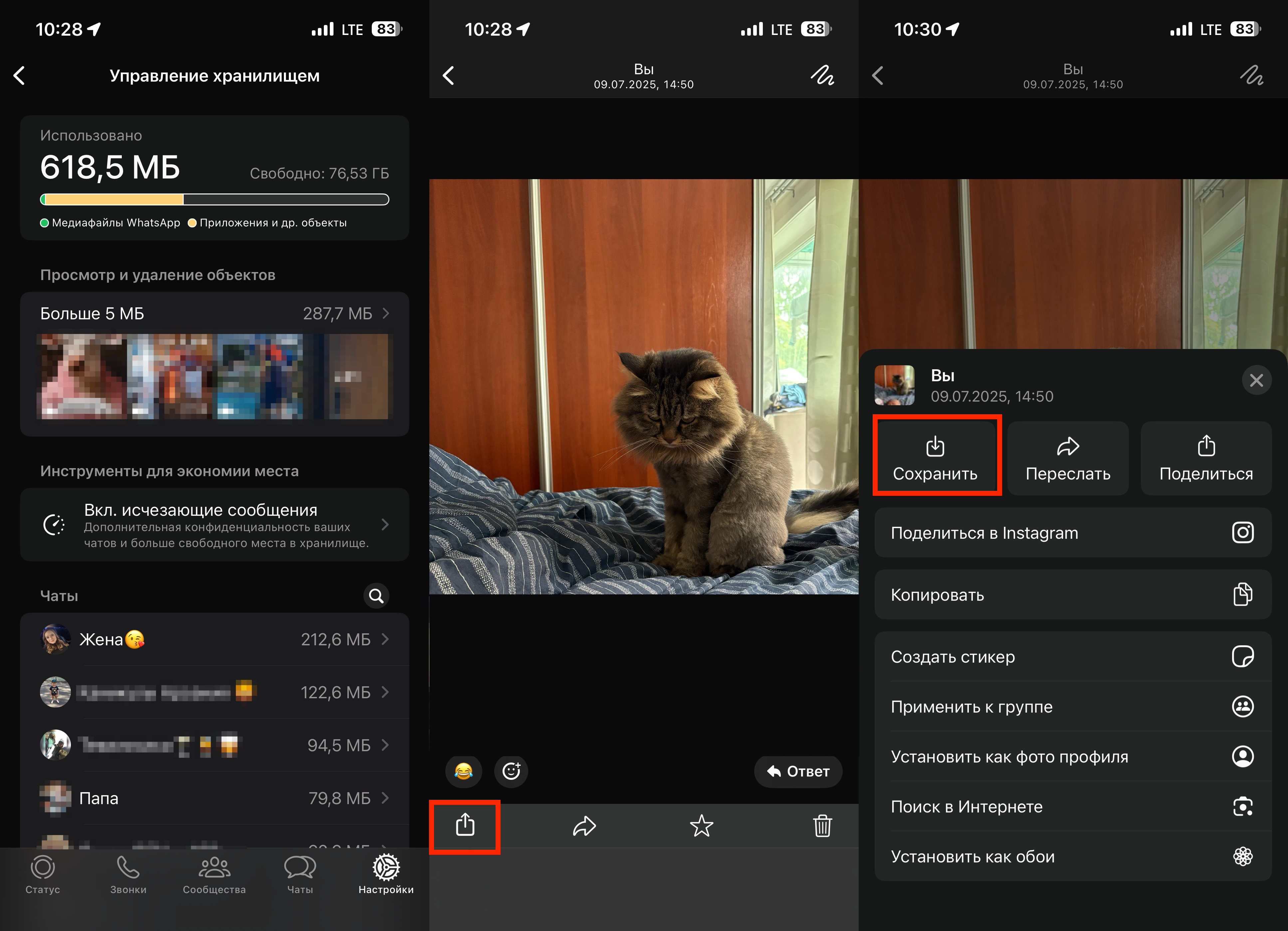Star the photo using the star icon
Viewport: 1288px width, 931px height.
tap(701, 826)
